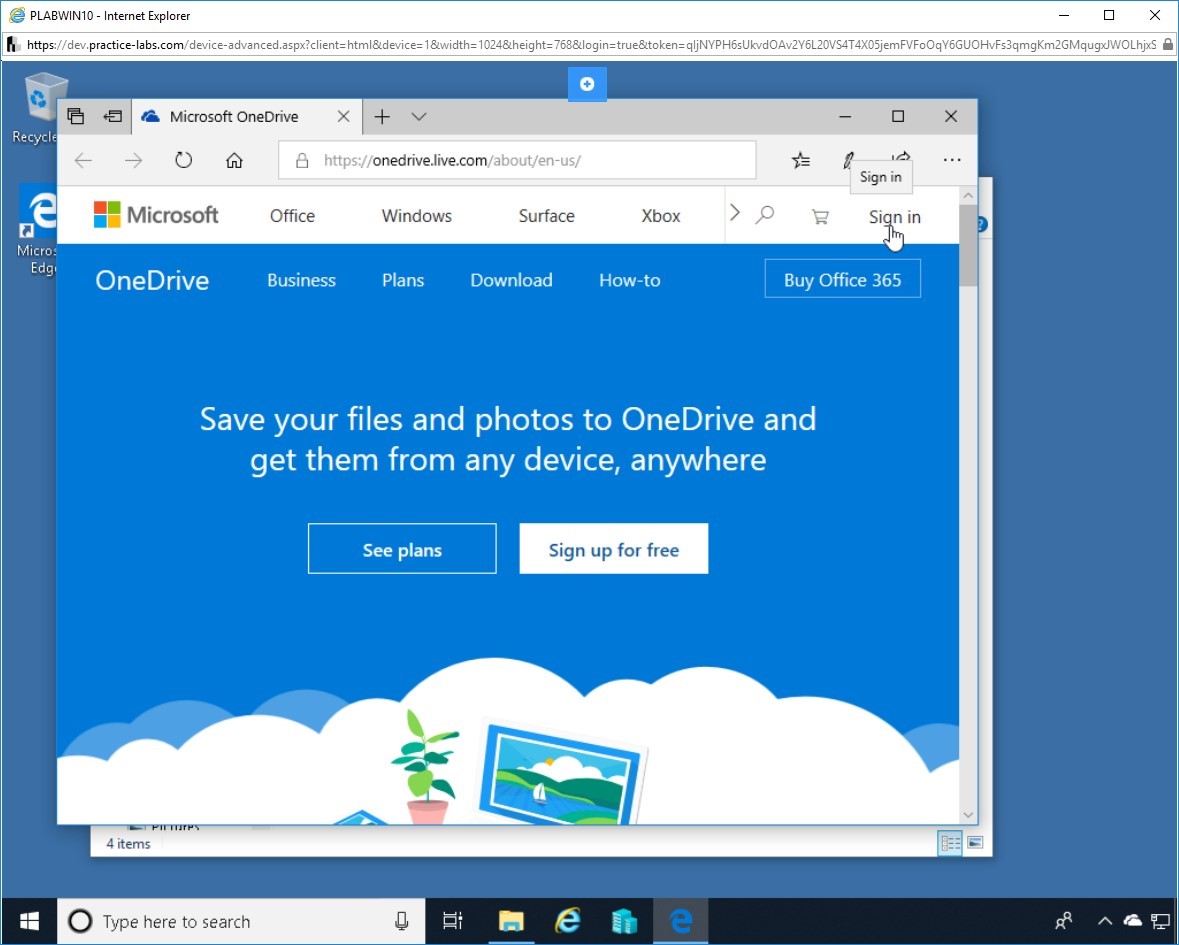Expand more Microsoft nav items arrow
1179x945 pixels.
point(735,214)
